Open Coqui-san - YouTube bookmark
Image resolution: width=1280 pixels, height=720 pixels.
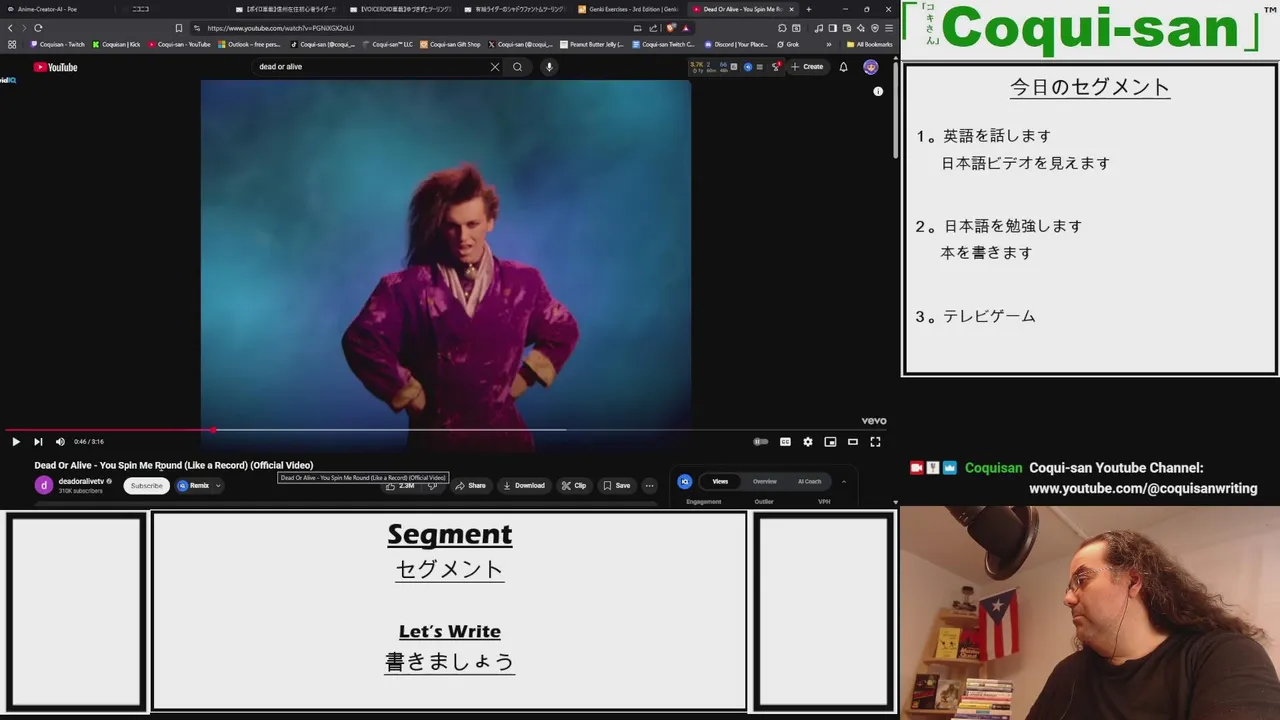point(179,44)
